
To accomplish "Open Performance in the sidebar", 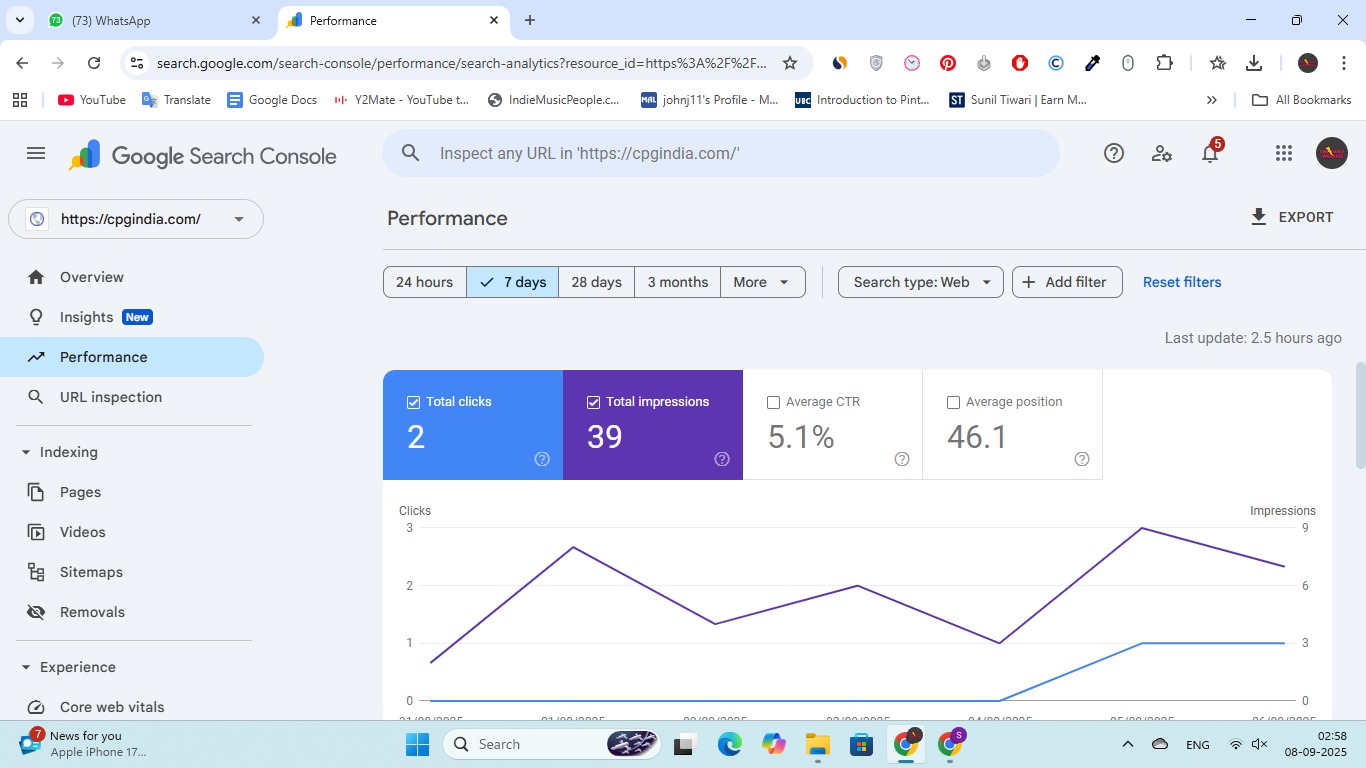I will click(x=132, y=357).
